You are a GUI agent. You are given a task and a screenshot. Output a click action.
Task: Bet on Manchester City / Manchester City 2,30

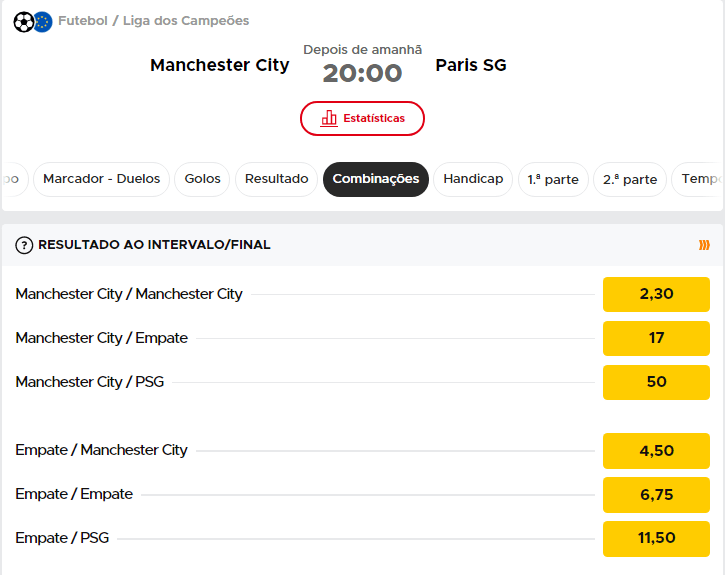click(656, 295)
